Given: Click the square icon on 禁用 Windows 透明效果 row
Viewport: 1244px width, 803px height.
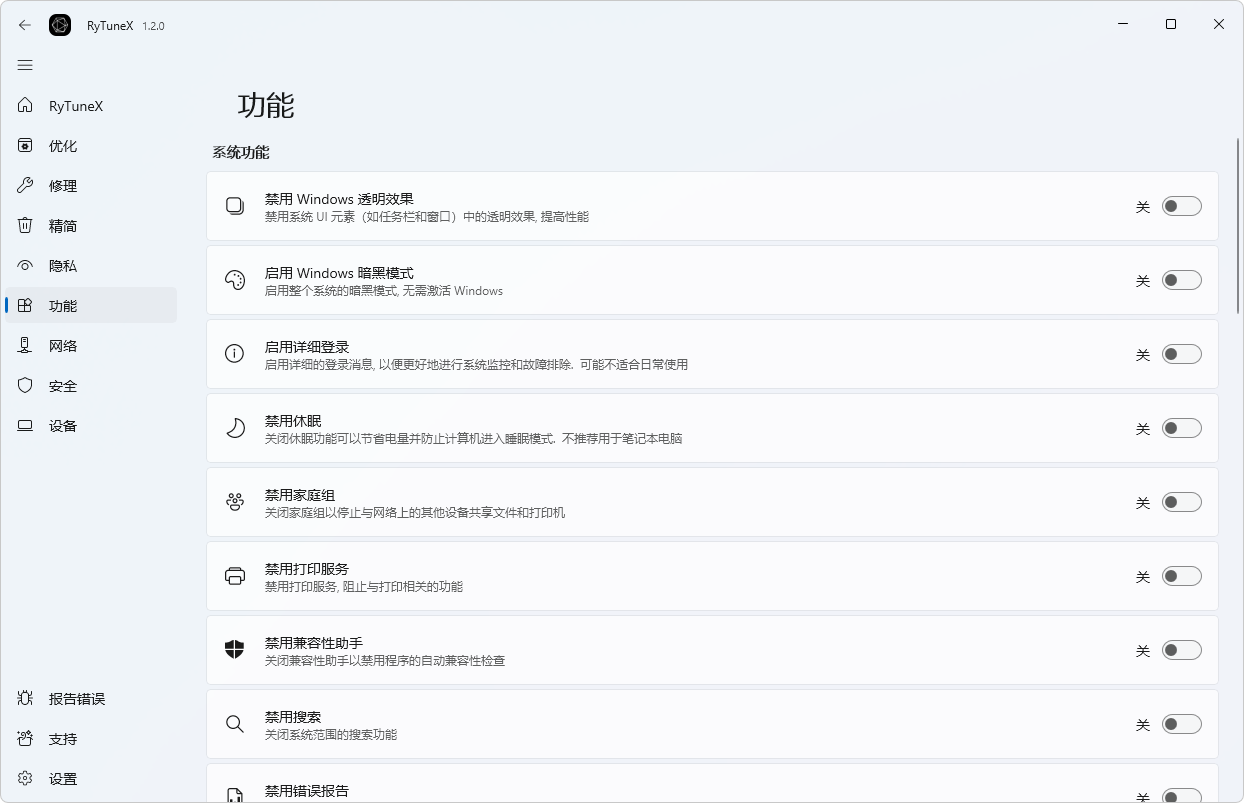Looking at the screenshot, I should click(x=234, y=205).
